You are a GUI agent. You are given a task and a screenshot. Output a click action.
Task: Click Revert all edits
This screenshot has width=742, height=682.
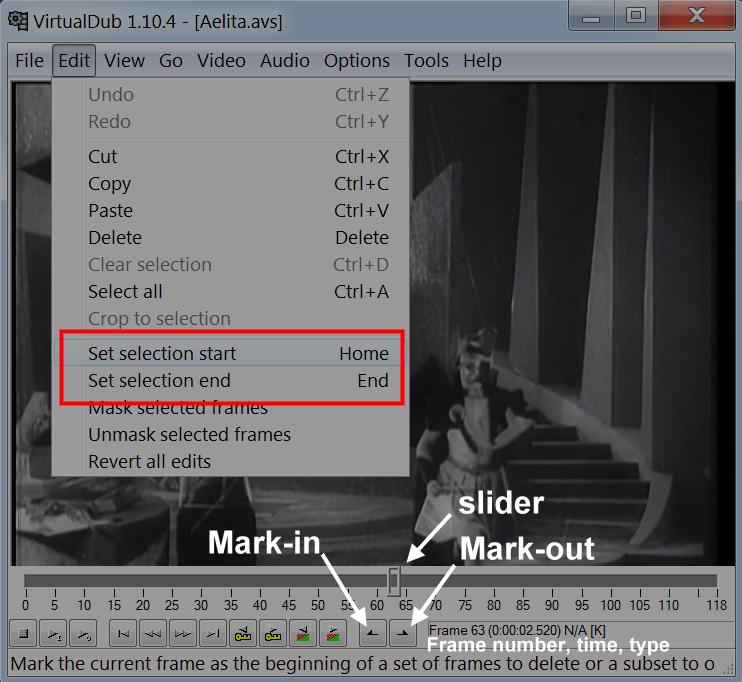coord(231,461)
